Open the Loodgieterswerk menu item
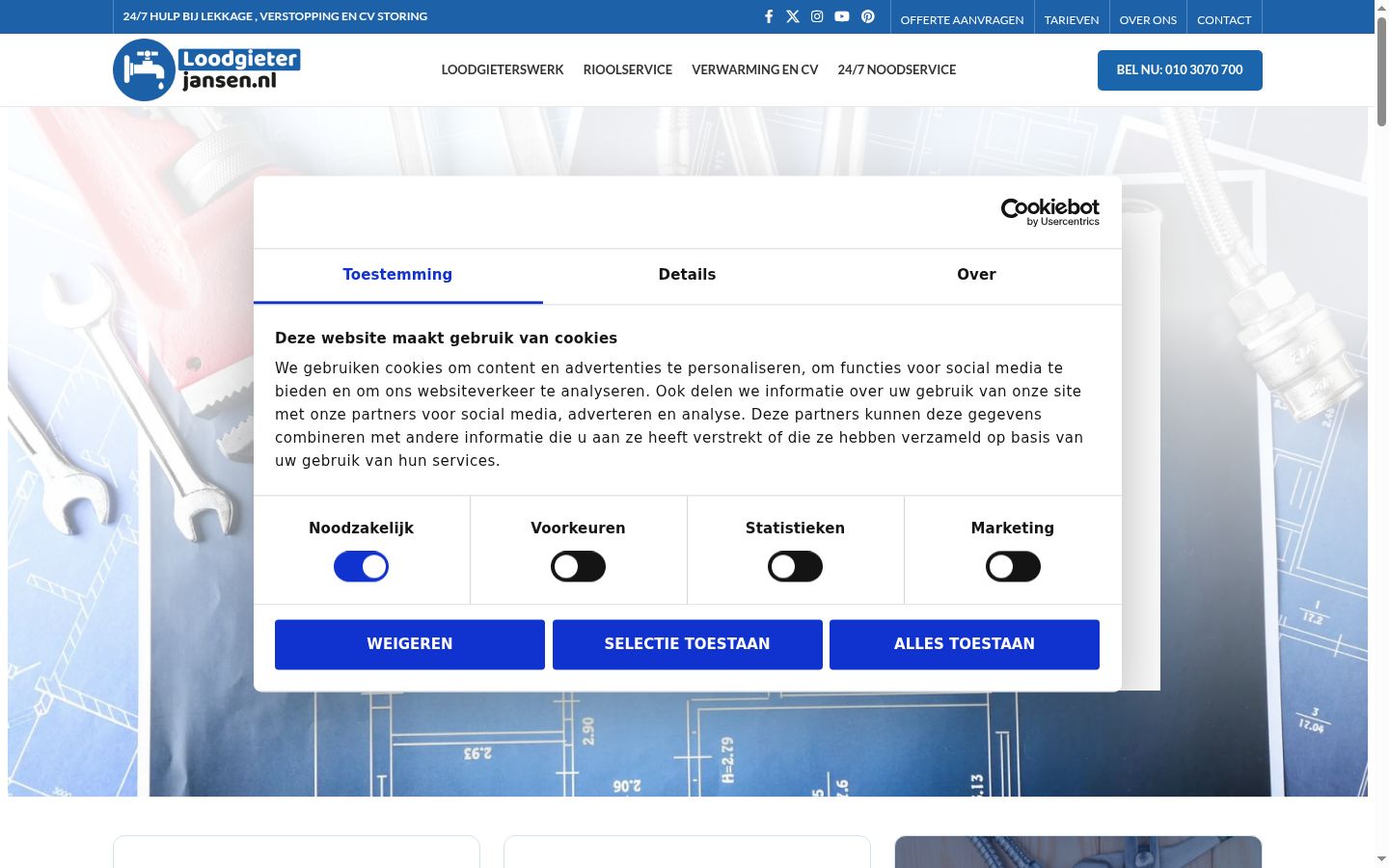Viewport: 1389px width, 868px height. click(503, 69)
